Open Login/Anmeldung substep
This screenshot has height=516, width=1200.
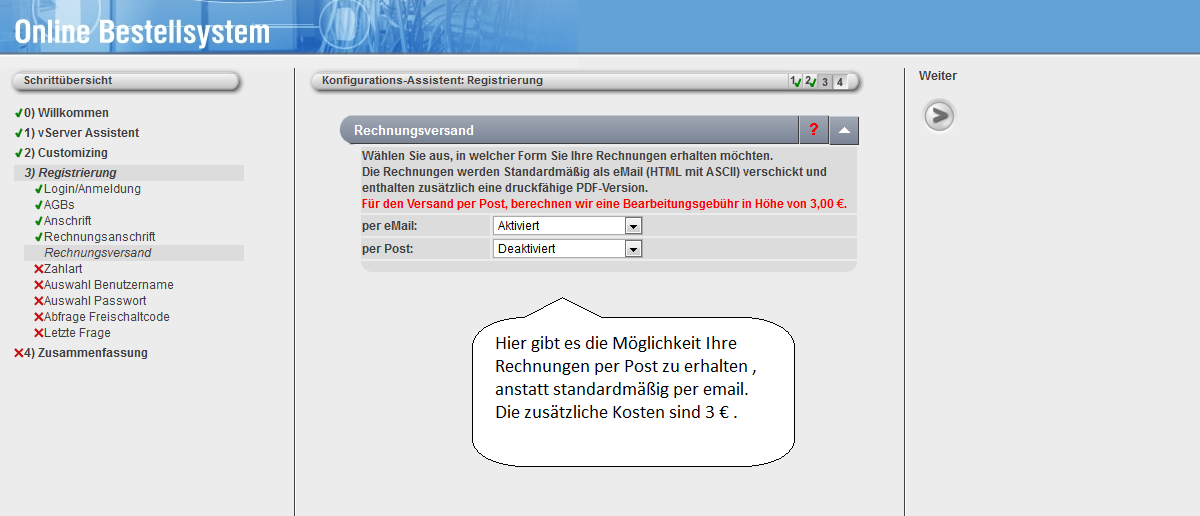coord(92,189)
